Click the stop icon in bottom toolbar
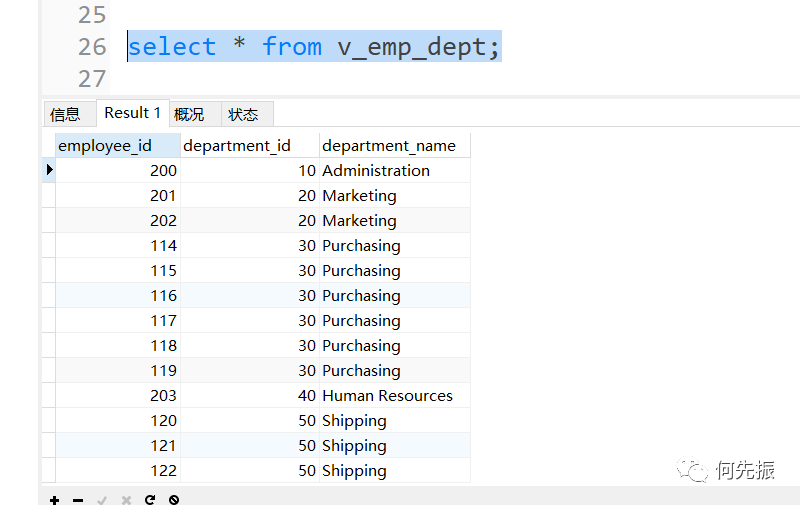The image size is (800, 505). point(174,499)
